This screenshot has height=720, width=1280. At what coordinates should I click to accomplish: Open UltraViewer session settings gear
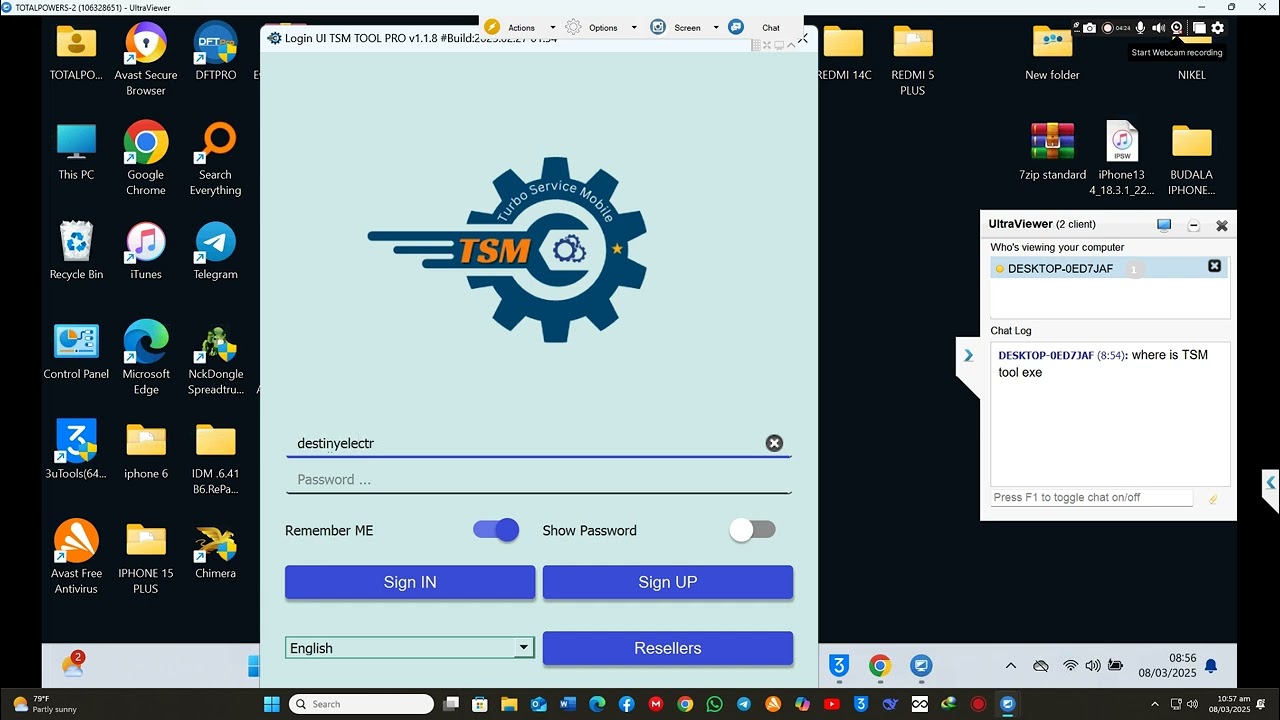pos(1217,28)
